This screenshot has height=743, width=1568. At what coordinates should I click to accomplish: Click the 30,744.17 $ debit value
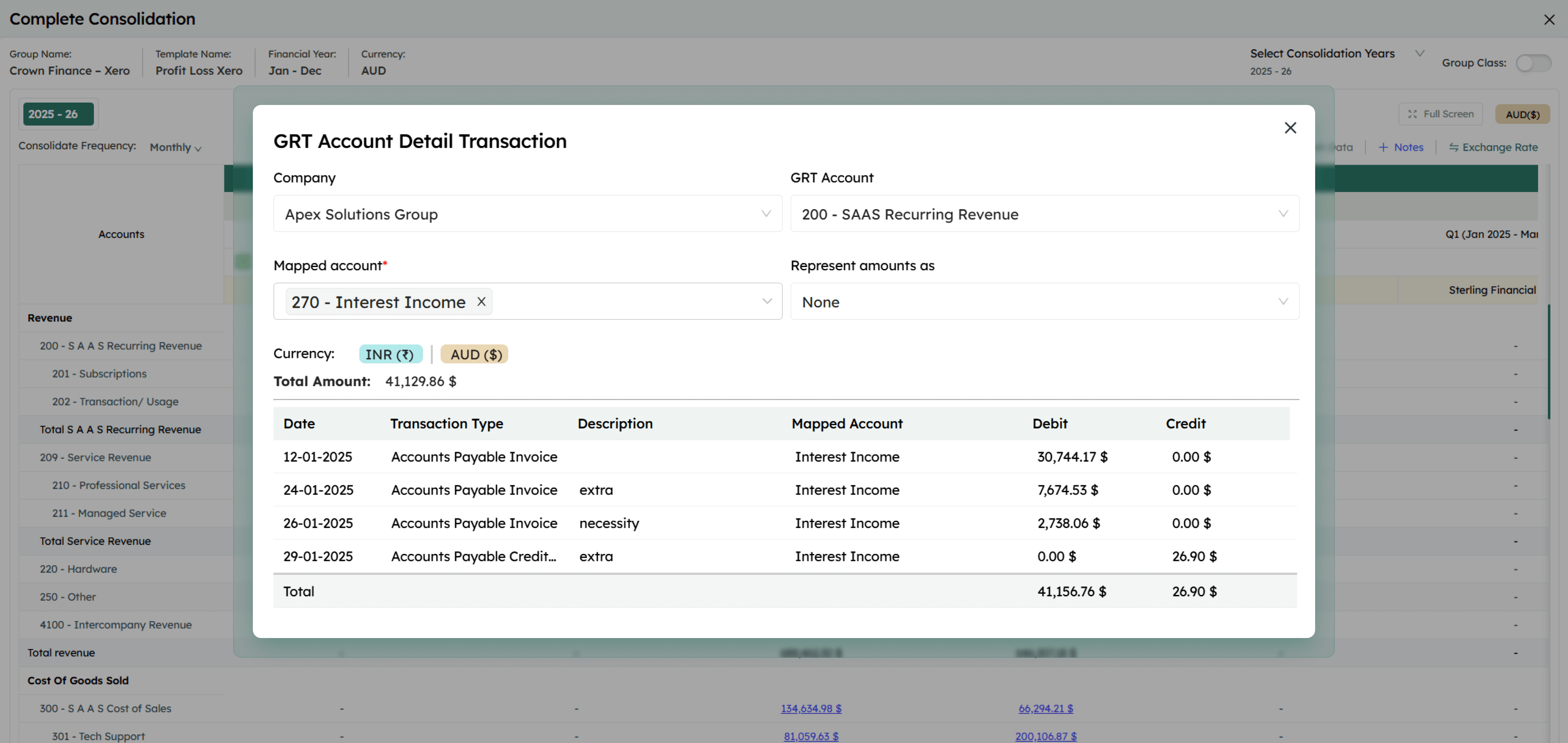(1072, 457)
